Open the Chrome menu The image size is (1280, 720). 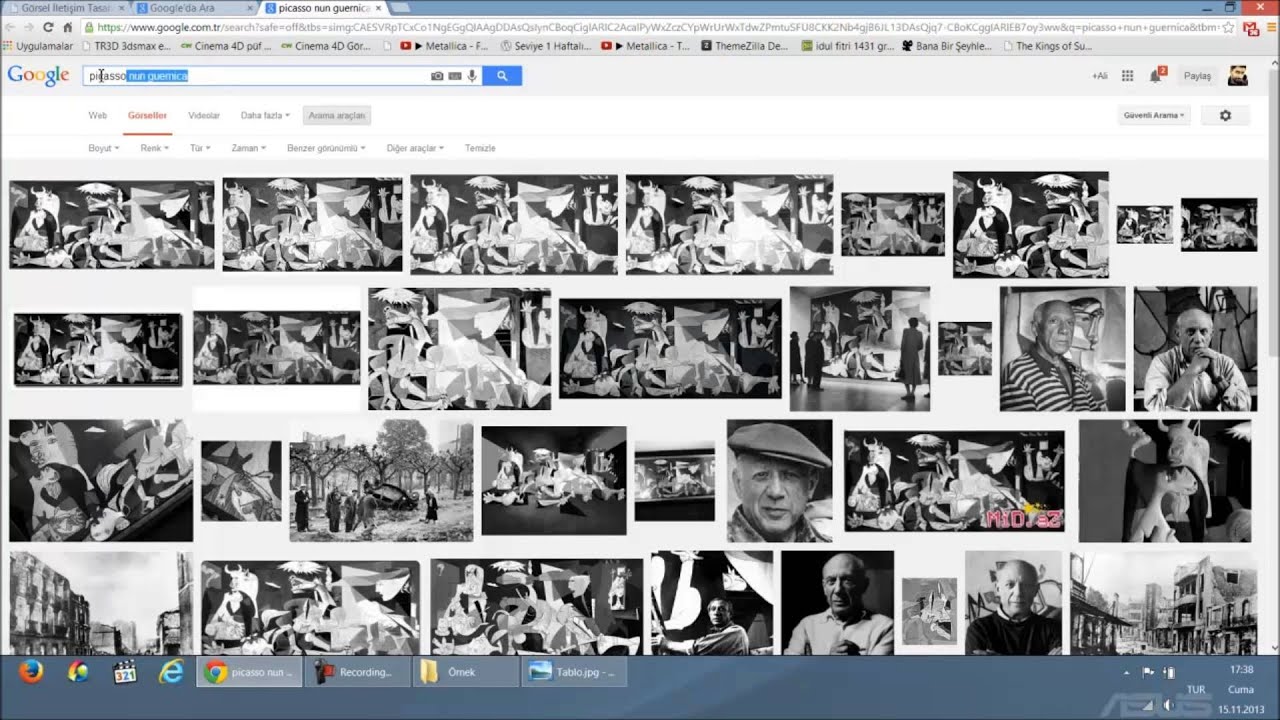(1269, 28)
